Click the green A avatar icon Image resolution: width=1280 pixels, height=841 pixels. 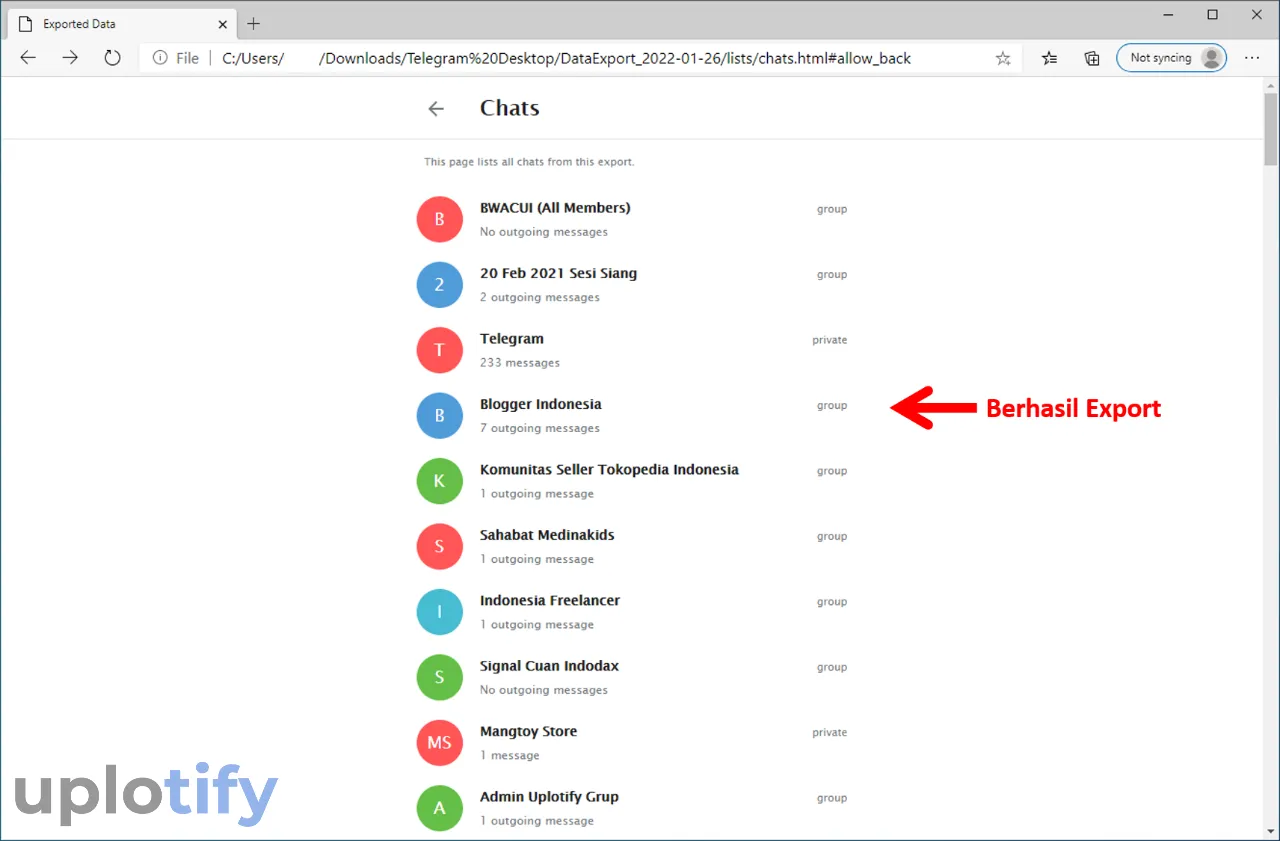coord(439,808)
